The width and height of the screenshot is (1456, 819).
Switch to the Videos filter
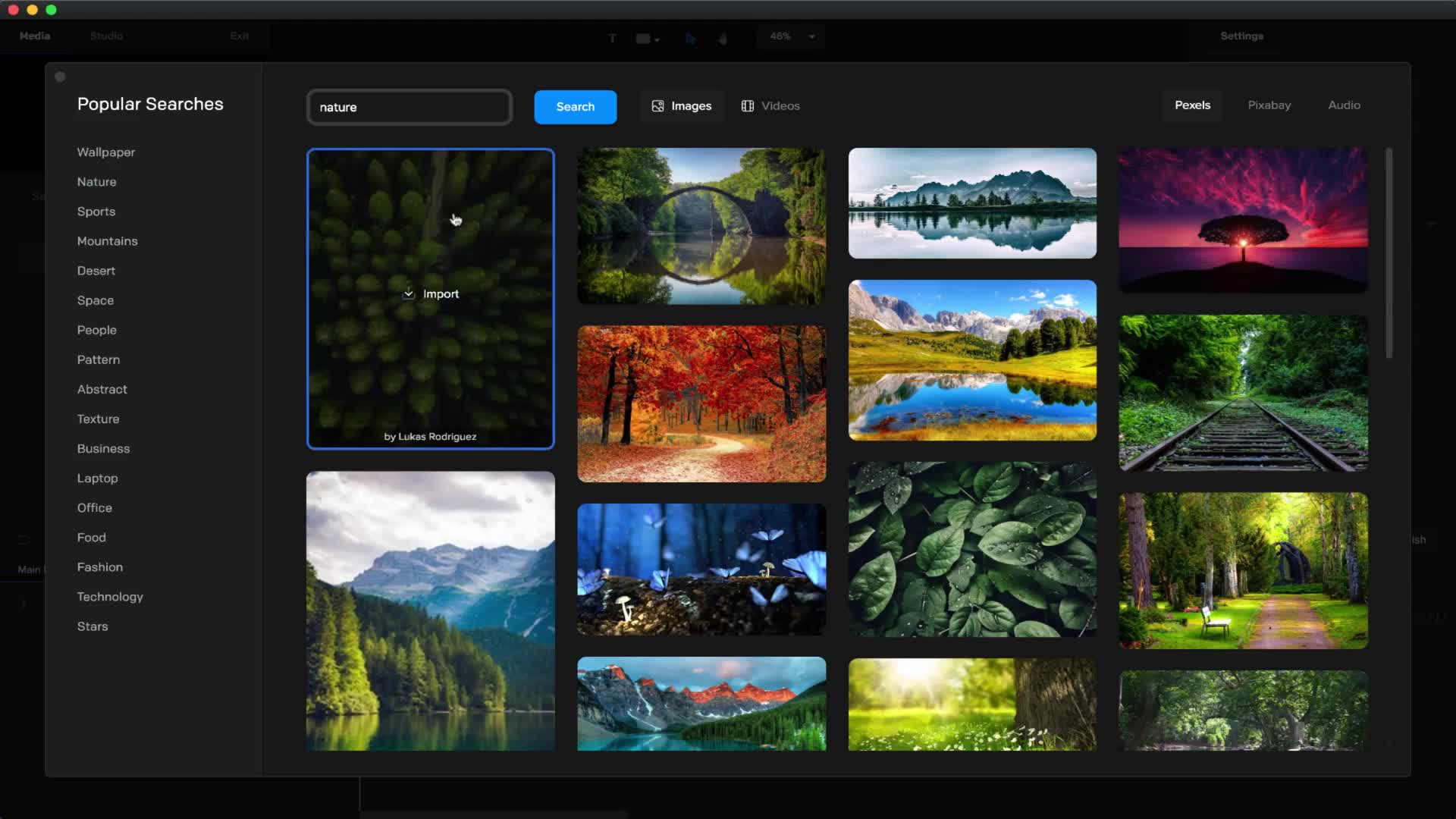click(770, 106)
